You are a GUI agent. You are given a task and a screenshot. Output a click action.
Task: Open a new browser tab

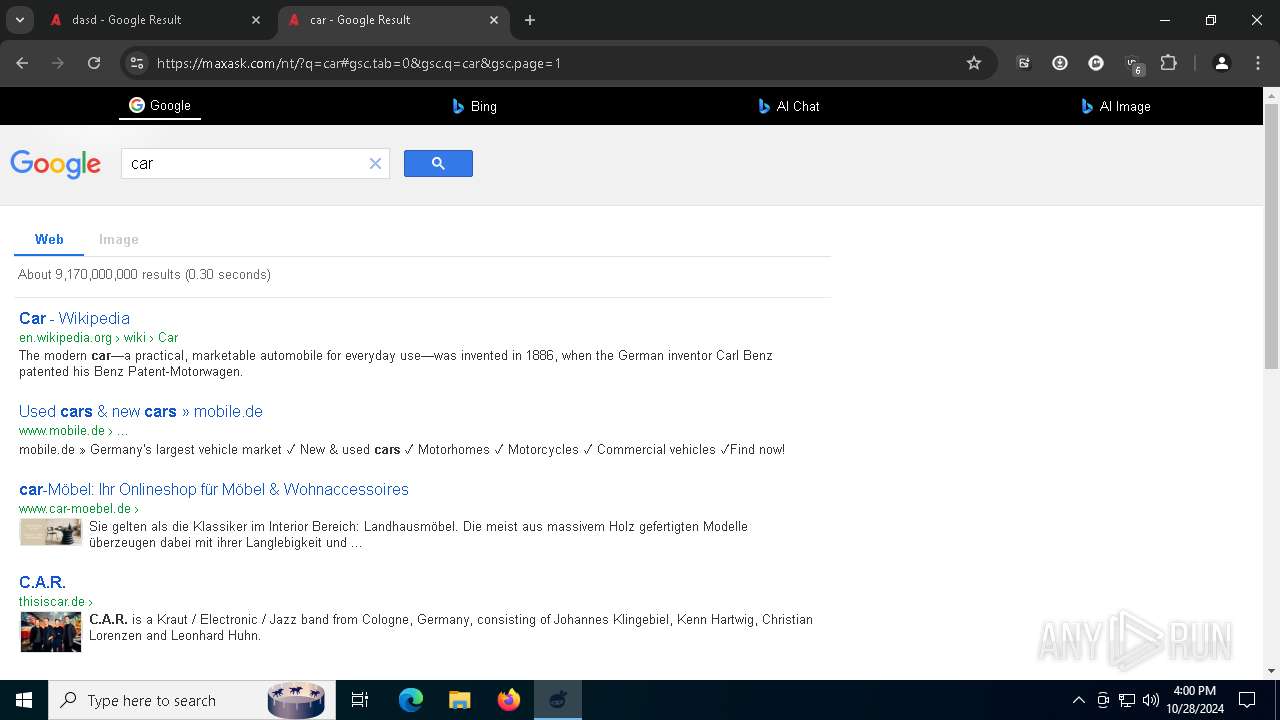tap(530, 20)
